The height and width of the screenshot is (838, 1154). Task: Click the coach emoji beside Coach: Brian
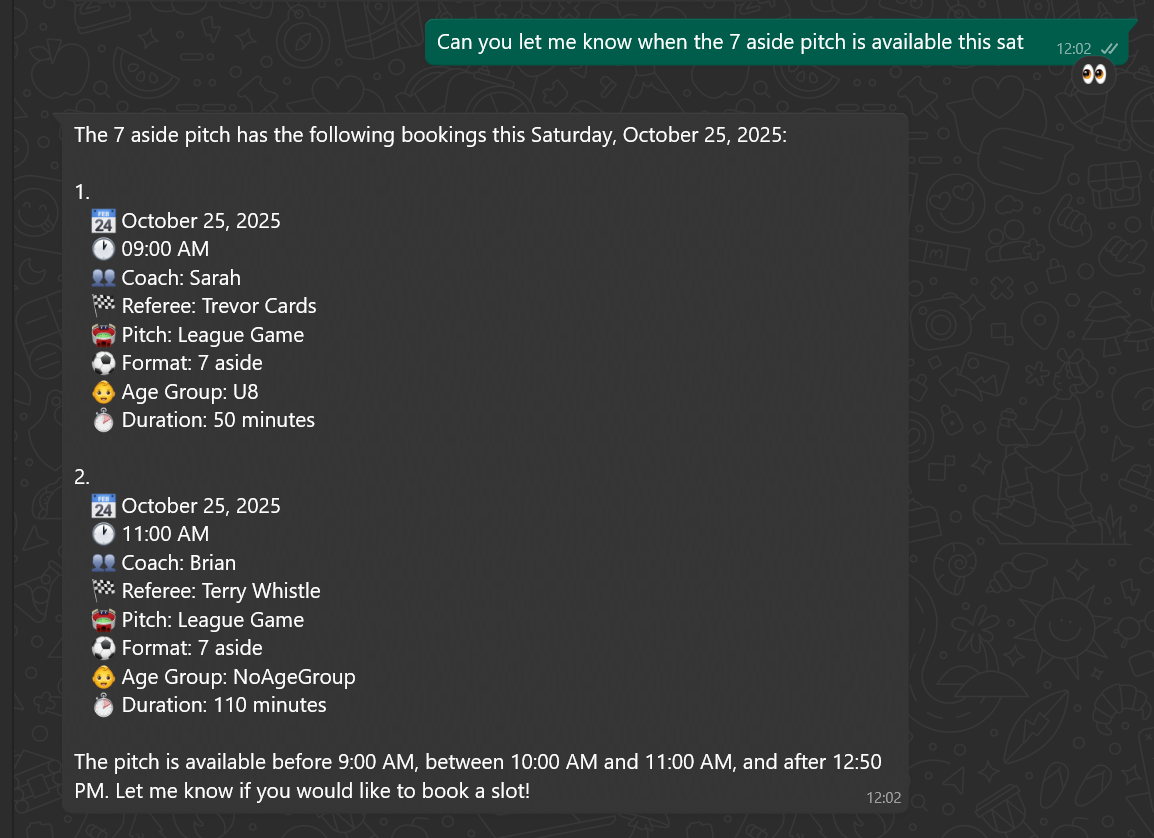(103, 563)
